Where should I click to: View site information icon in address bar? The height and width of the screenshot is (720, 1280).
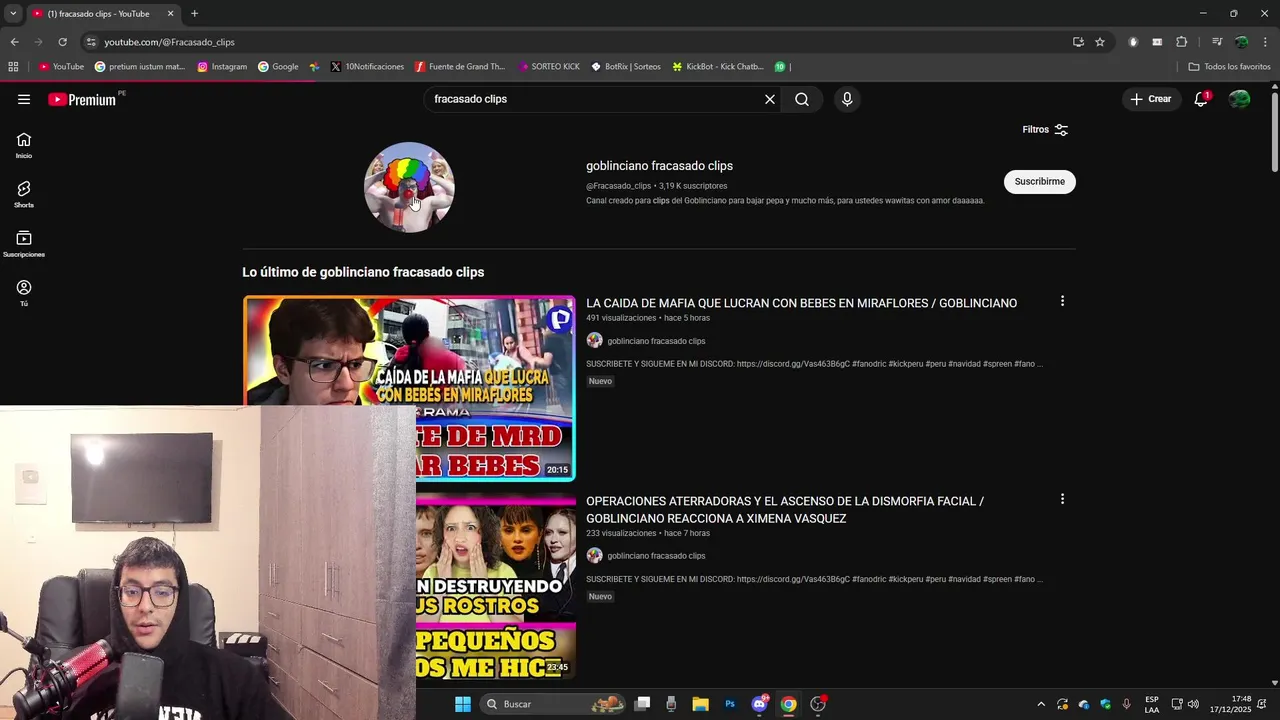[x=91, y=42]
